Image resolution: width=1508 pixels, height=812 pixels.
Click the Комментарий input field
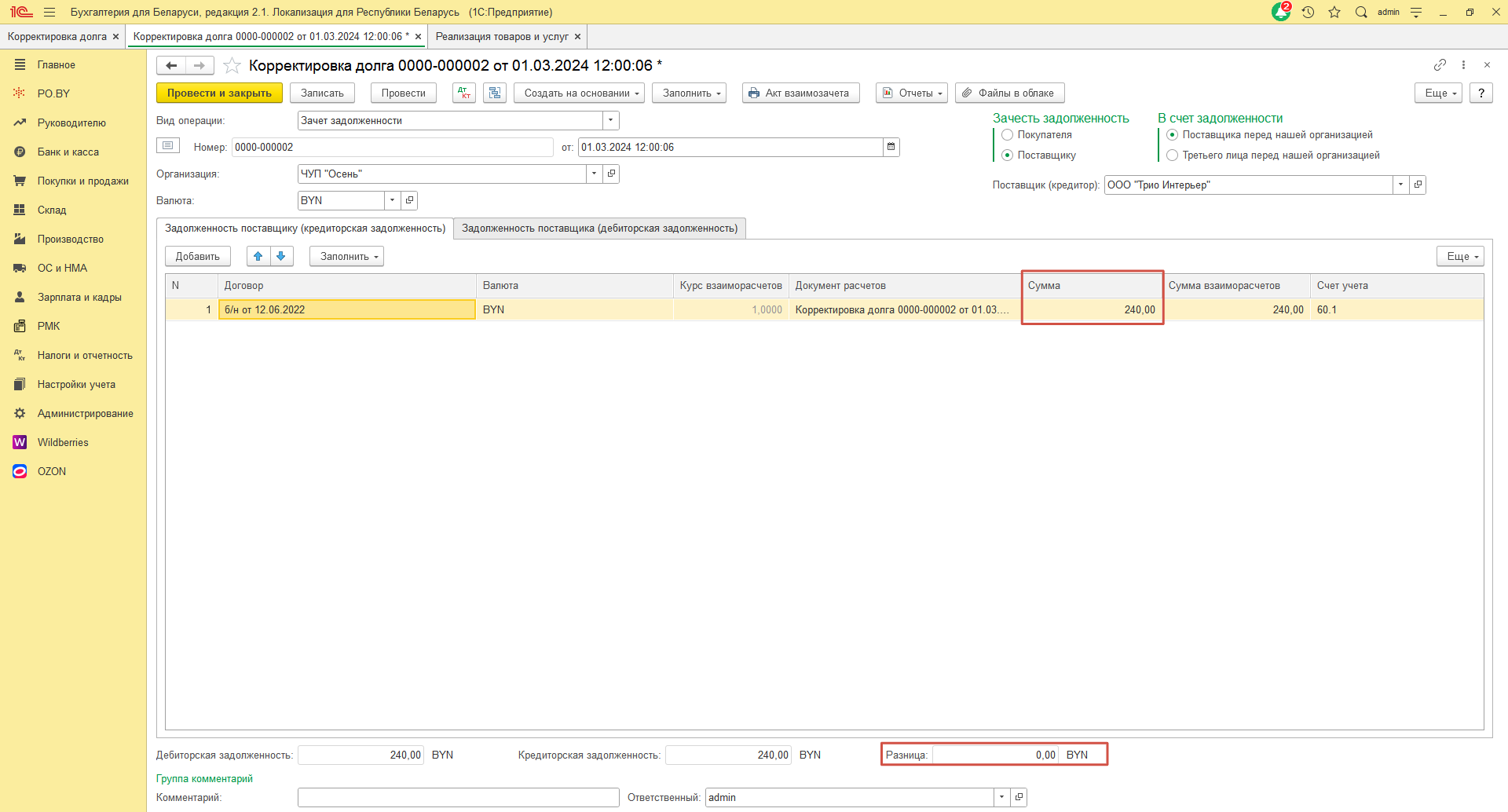point(459,797)
